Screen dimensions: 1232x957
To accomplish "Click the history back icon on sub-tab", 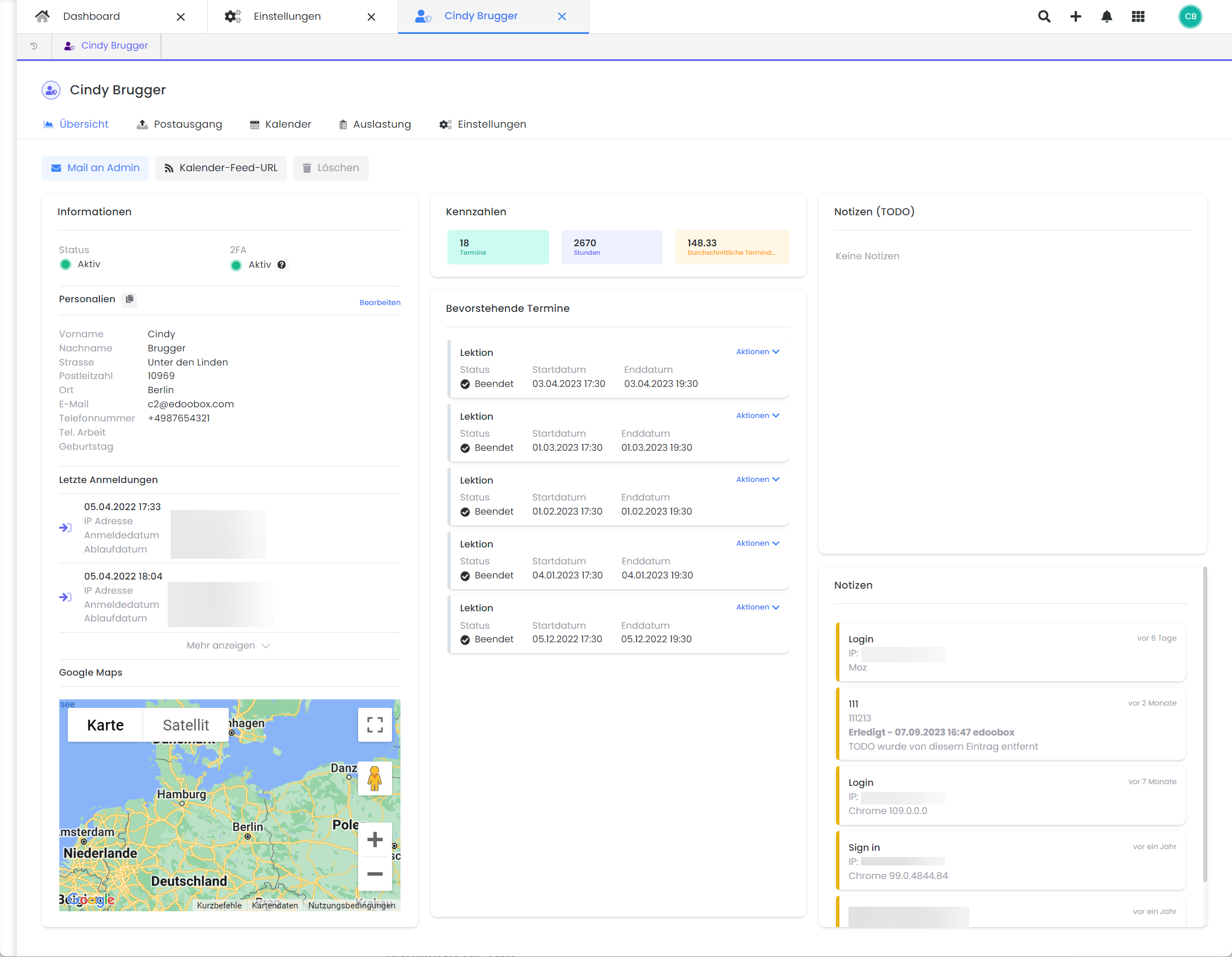I will [33, 45].
